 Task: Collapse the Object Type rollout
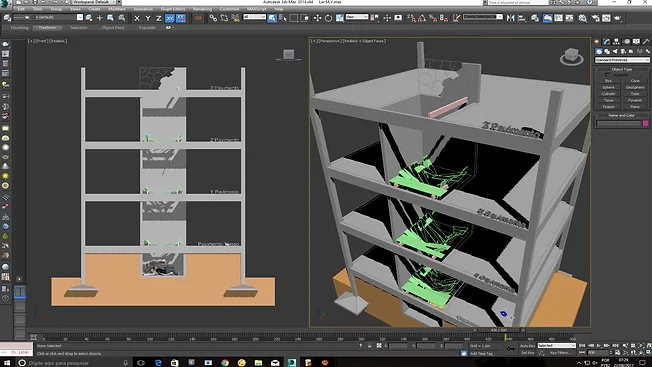point(622,69)
